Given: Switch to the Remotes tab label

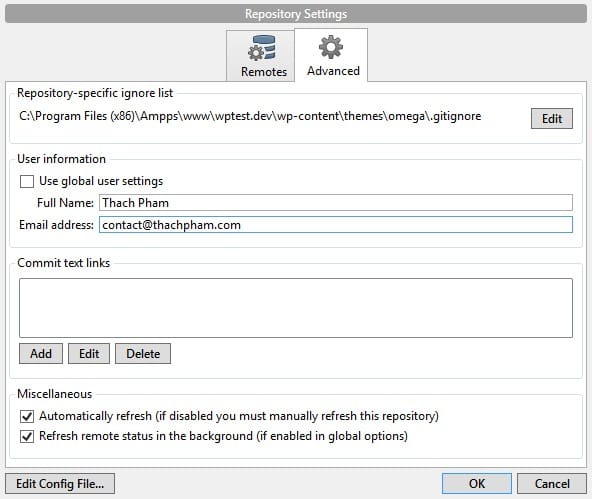Looking at the screenshot, I should [264, 72].
